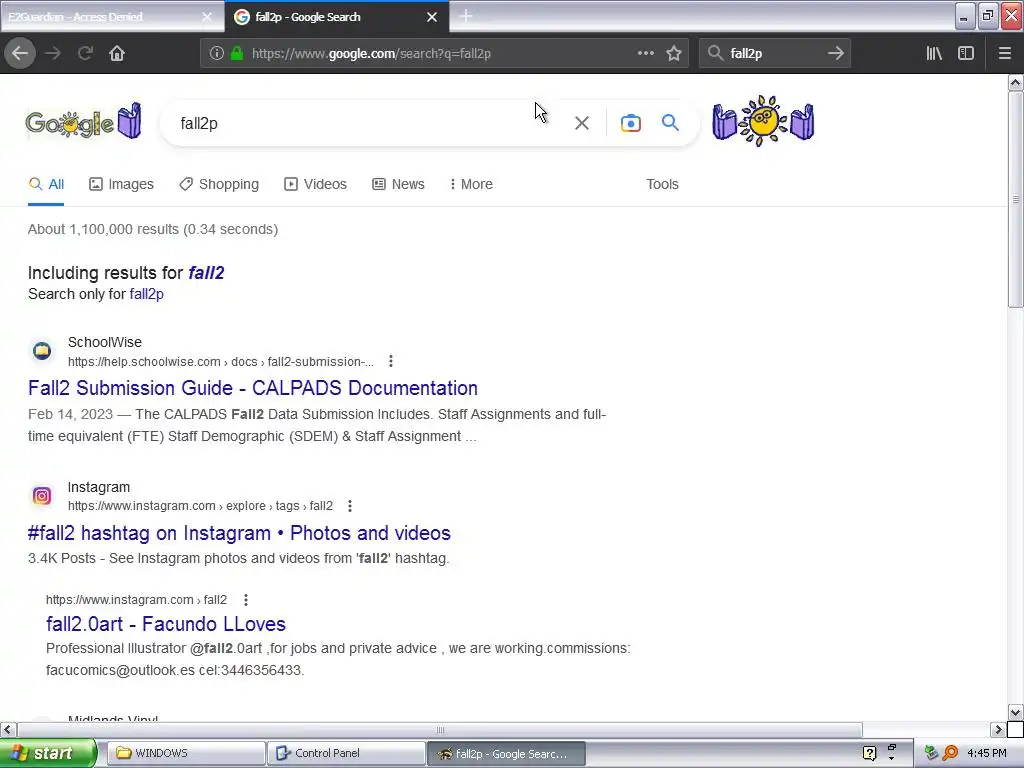Show site information for google.com
This screenshot has height=768, width=1024.
[x=216, y=54]
